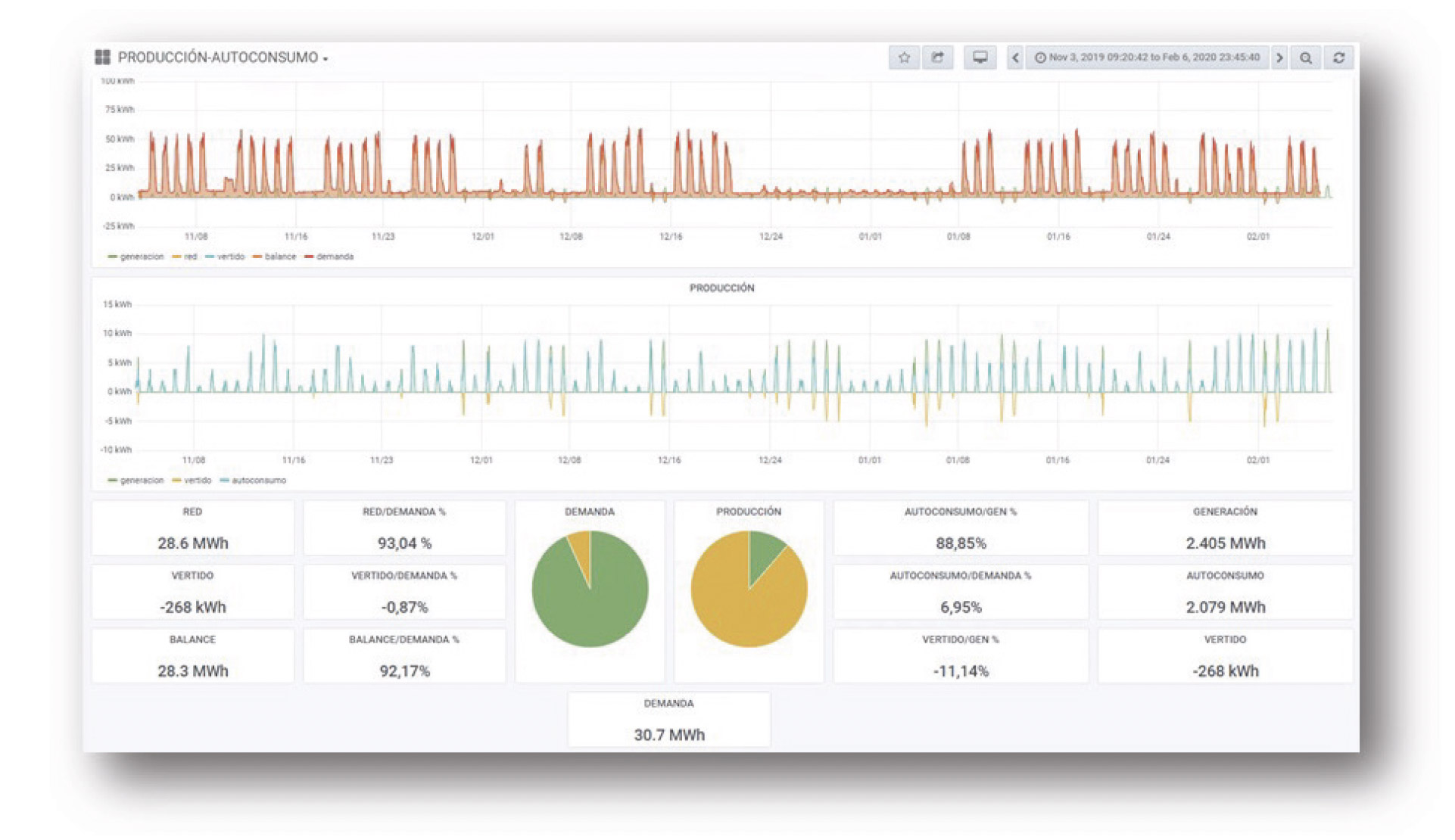Screen dimensions: 1455x840
Task: Cycle view mode with monitor icon
Action: [980, 58]
